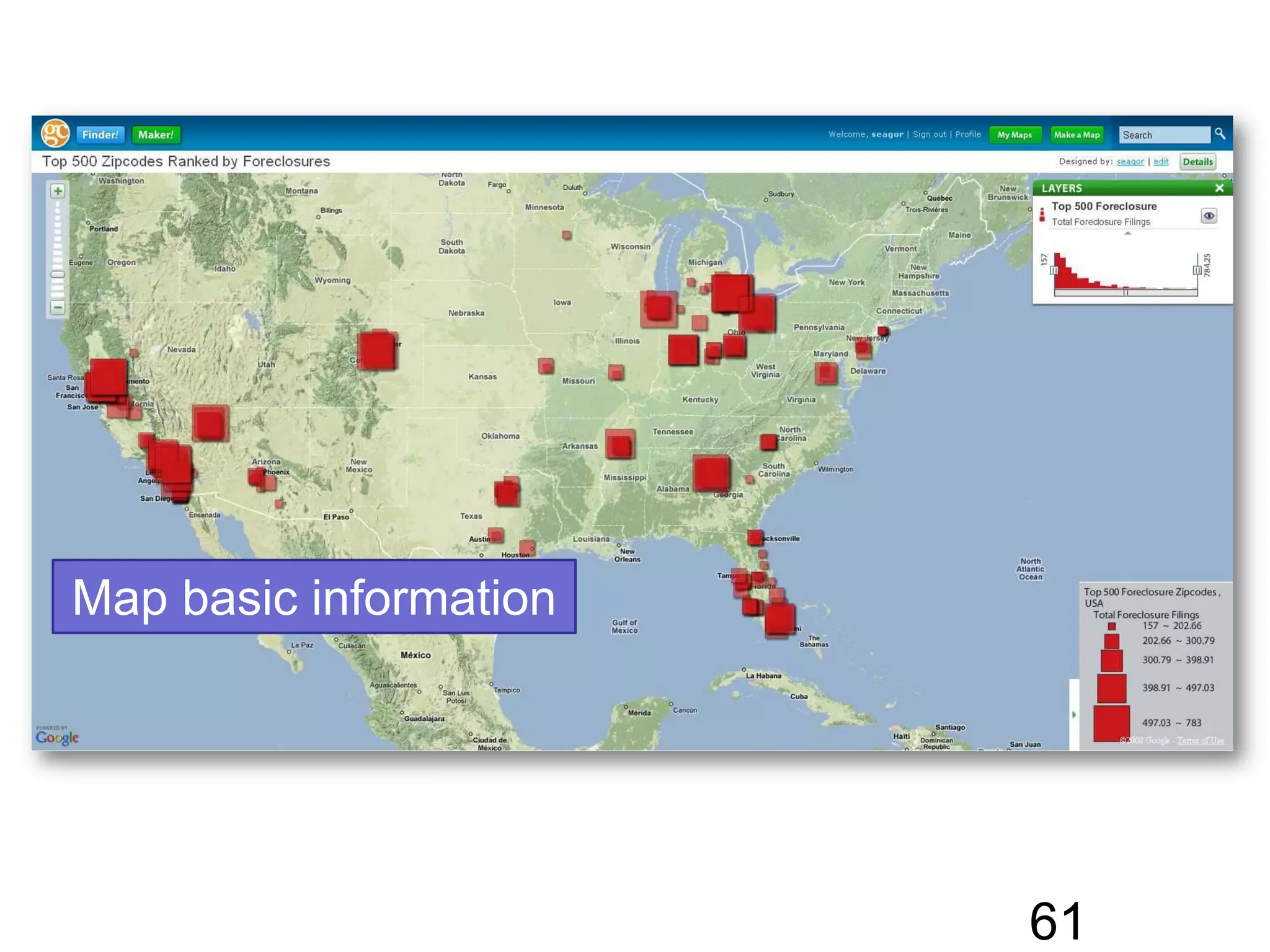Collapse the legend with green arrow

(x=1074, y=715)
